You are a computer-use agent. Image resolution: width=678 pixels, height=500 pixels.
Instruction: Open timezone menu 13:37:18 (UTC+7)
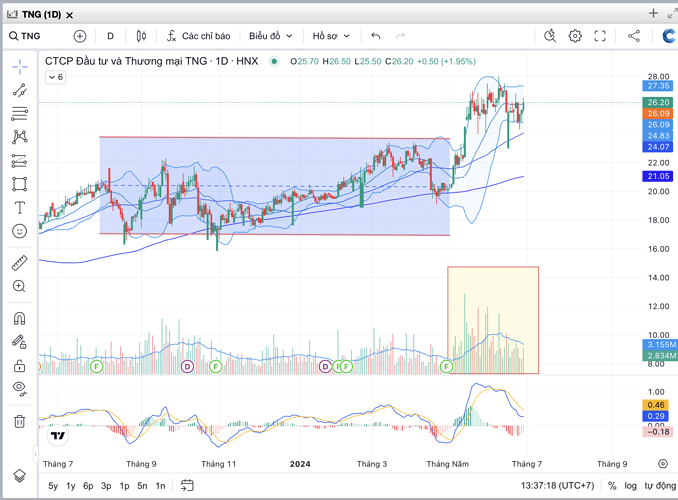click(557, 486)
